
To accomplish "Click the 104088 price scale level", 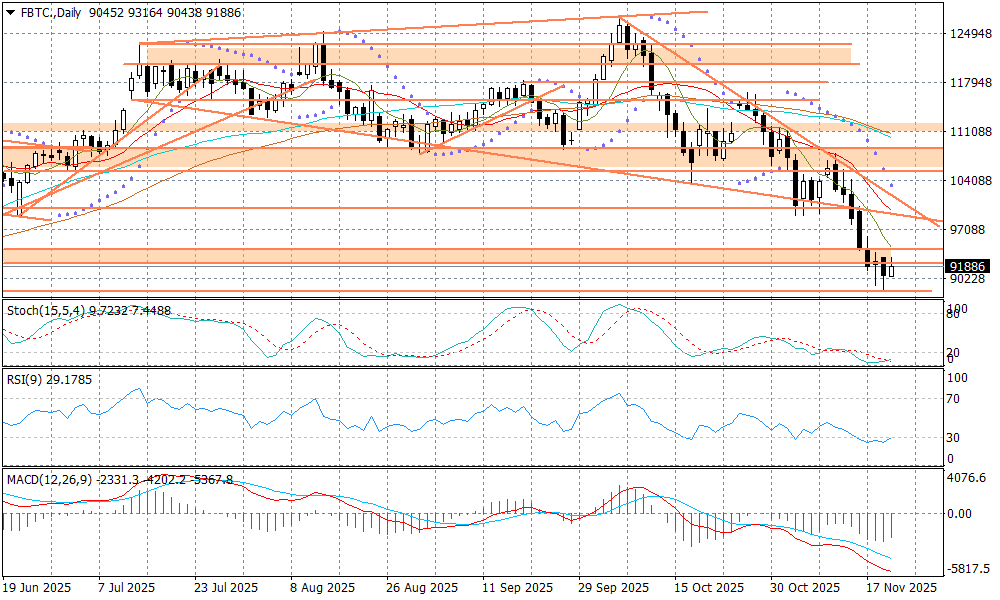I will pyautogui.click(x=969, y=181).
